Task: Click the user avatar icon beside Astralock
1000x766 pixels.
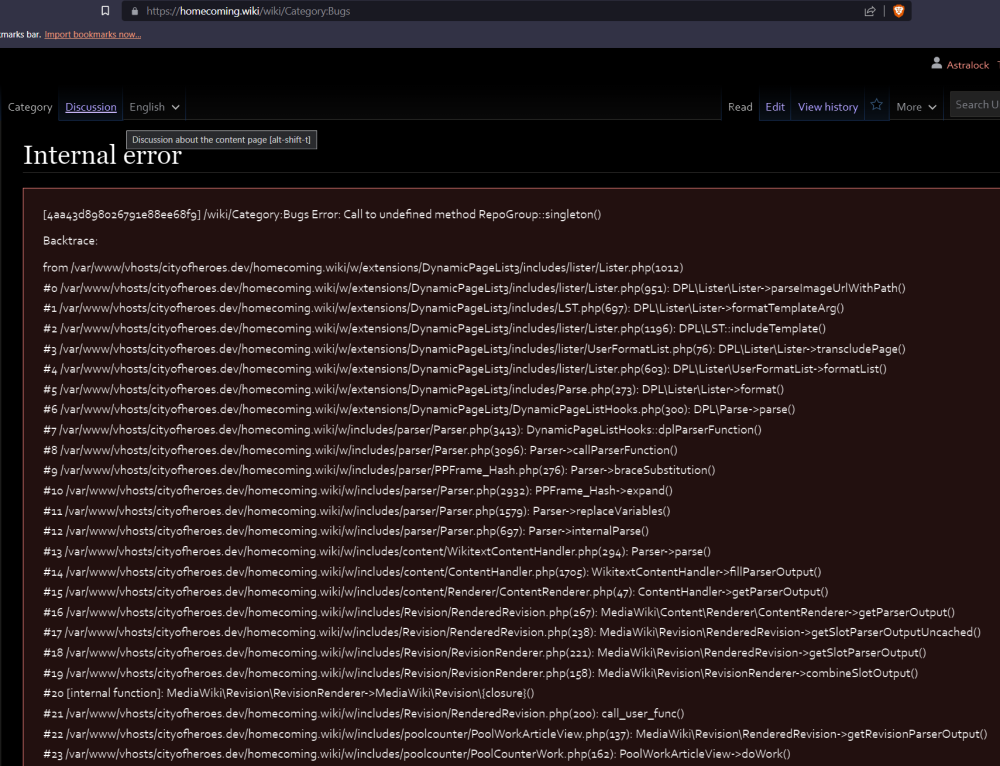Action: (936, 63)
